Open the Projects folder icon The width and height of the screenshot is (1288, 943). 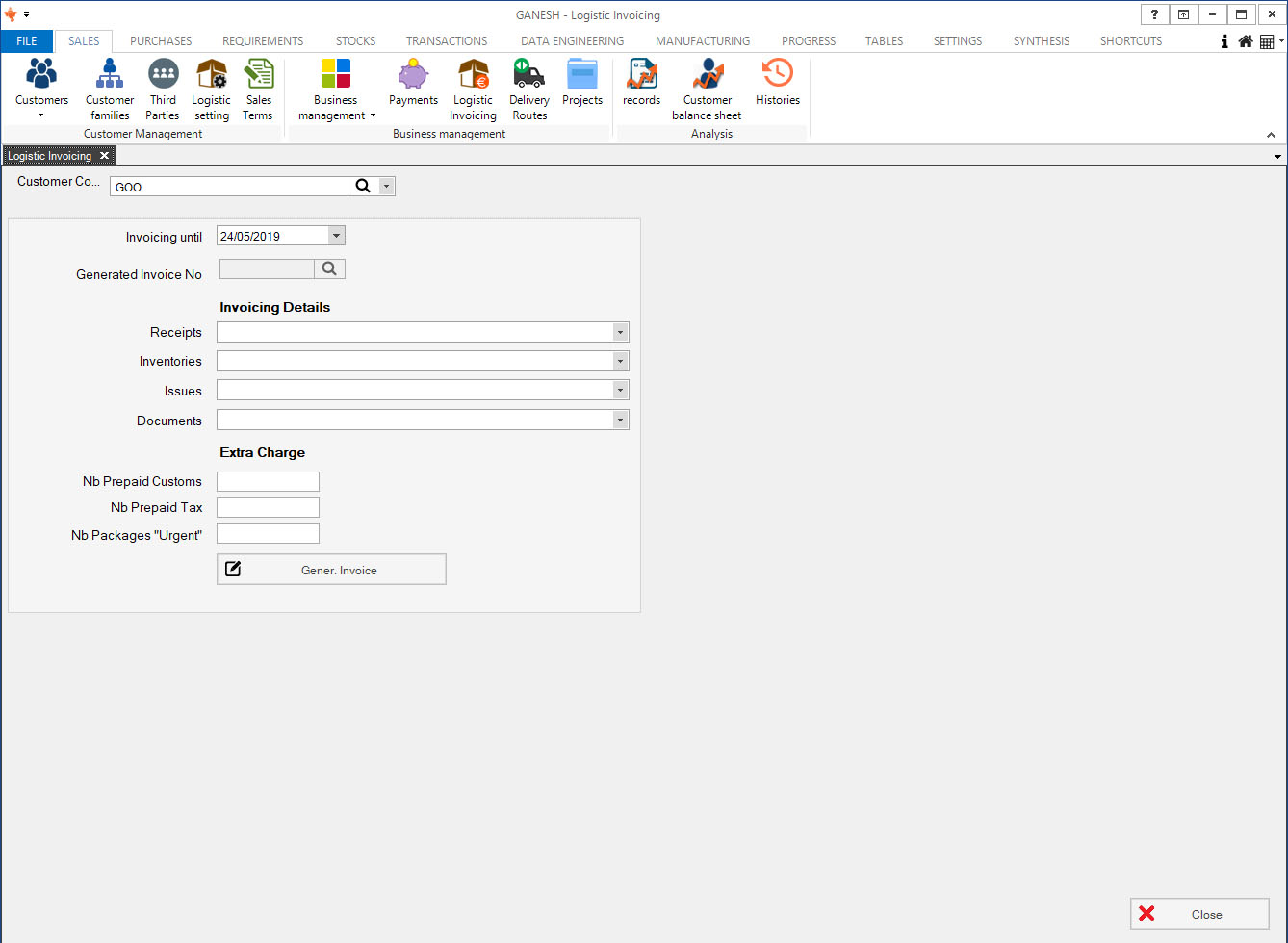pos(581,75)
